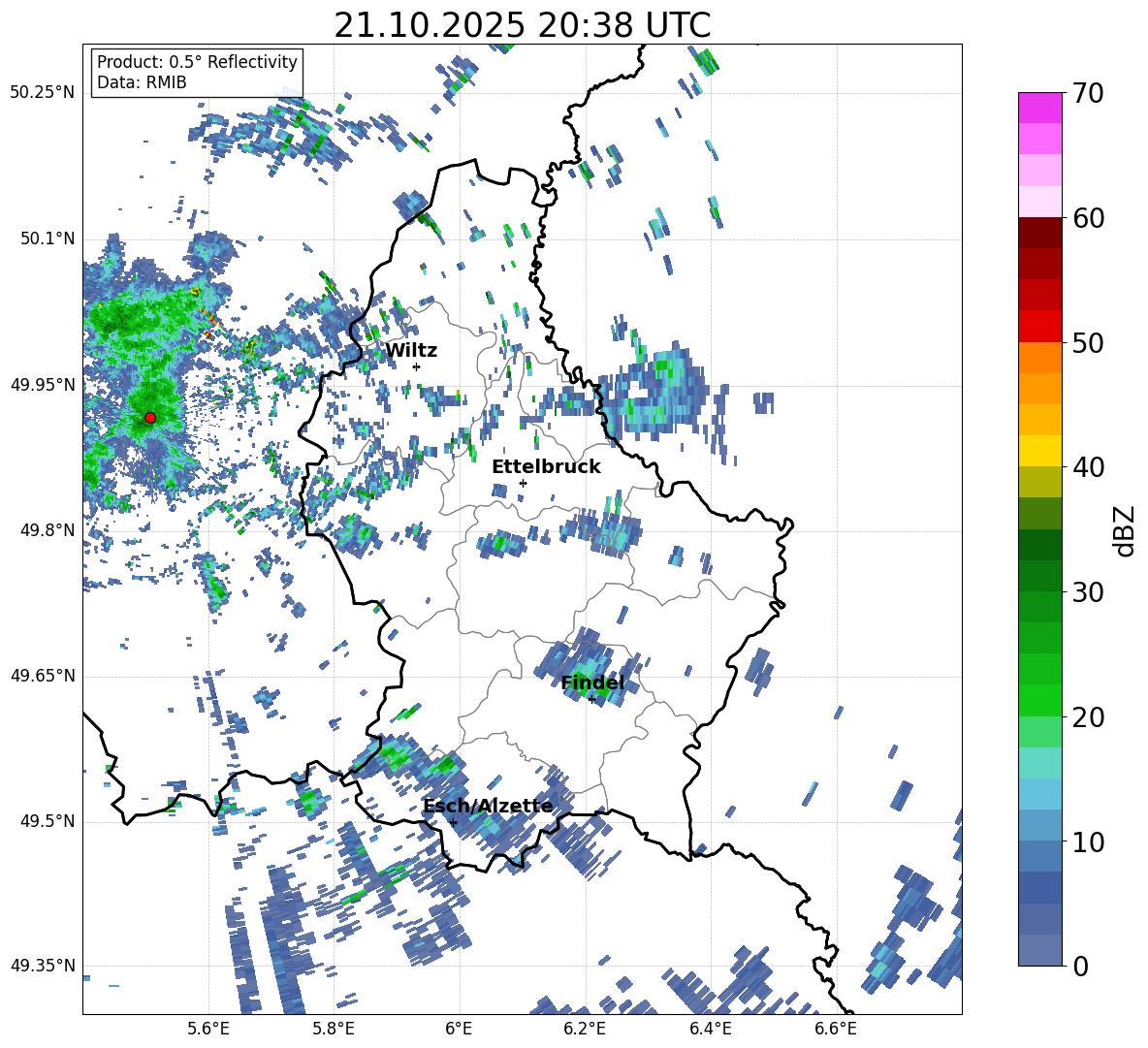The image size is (1148, 1048).
Task: Click the bright green colorbar swatch at 20
Action: [x=1039, y=700]
